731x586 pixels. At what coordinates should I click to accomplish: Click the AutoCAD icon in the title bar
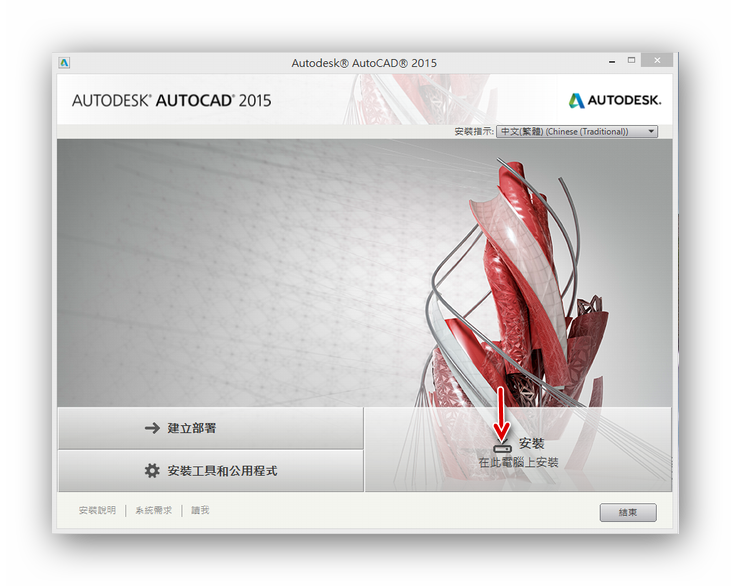[64, 62]
